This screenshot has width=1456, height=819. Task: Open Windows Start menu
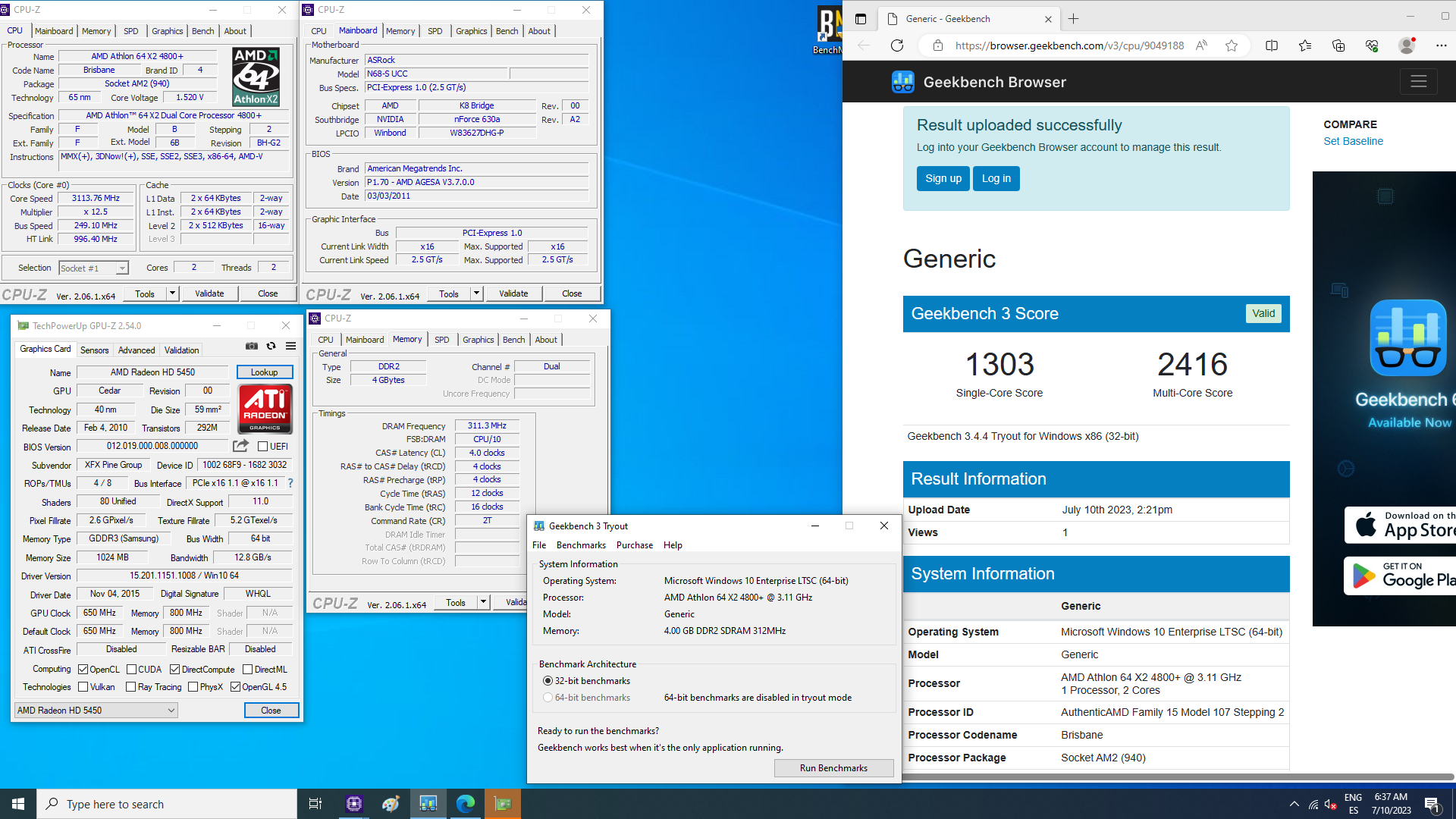(x=18, y=804)
